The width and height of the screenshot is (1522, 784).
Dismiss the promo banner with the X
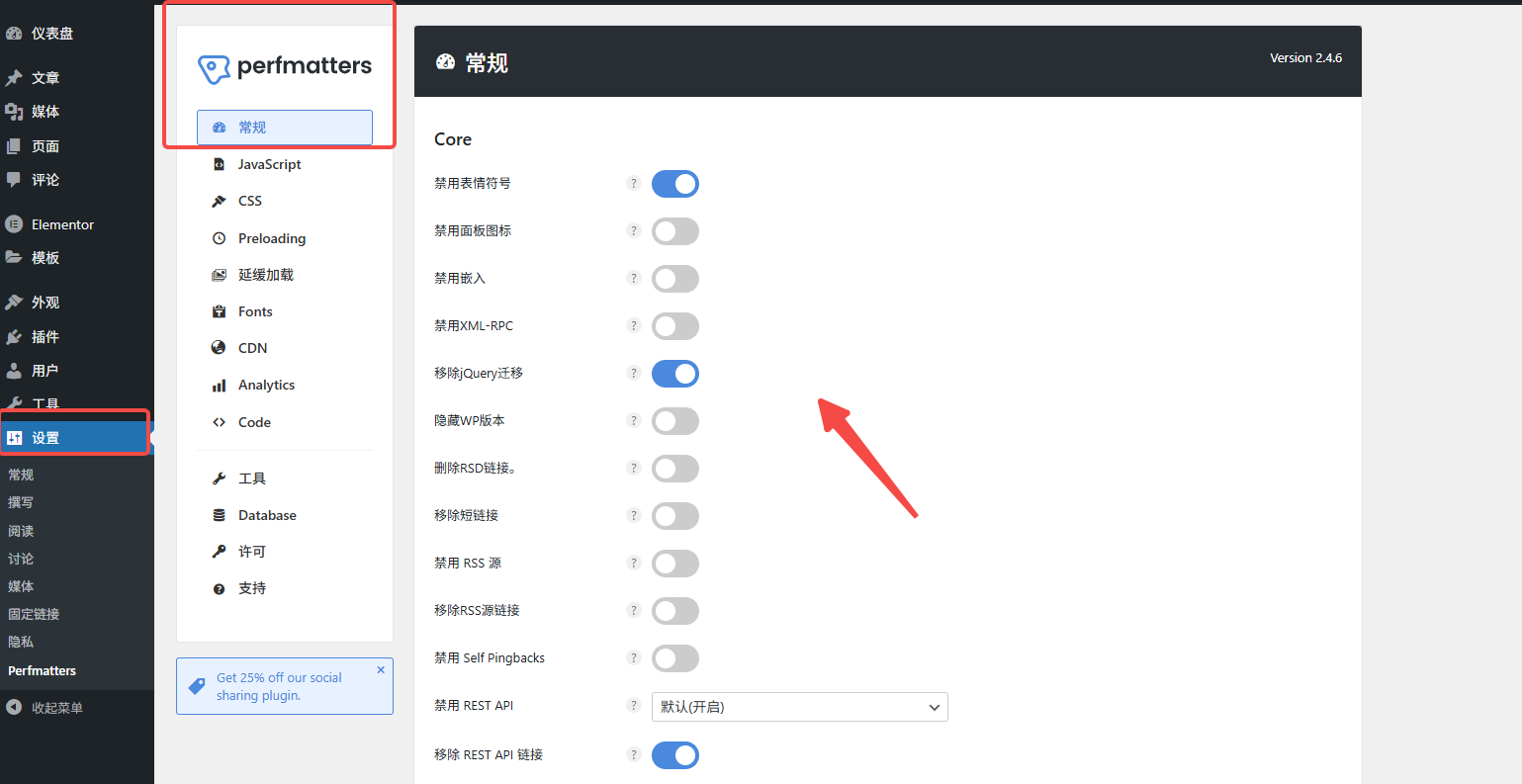click(381, 668)
